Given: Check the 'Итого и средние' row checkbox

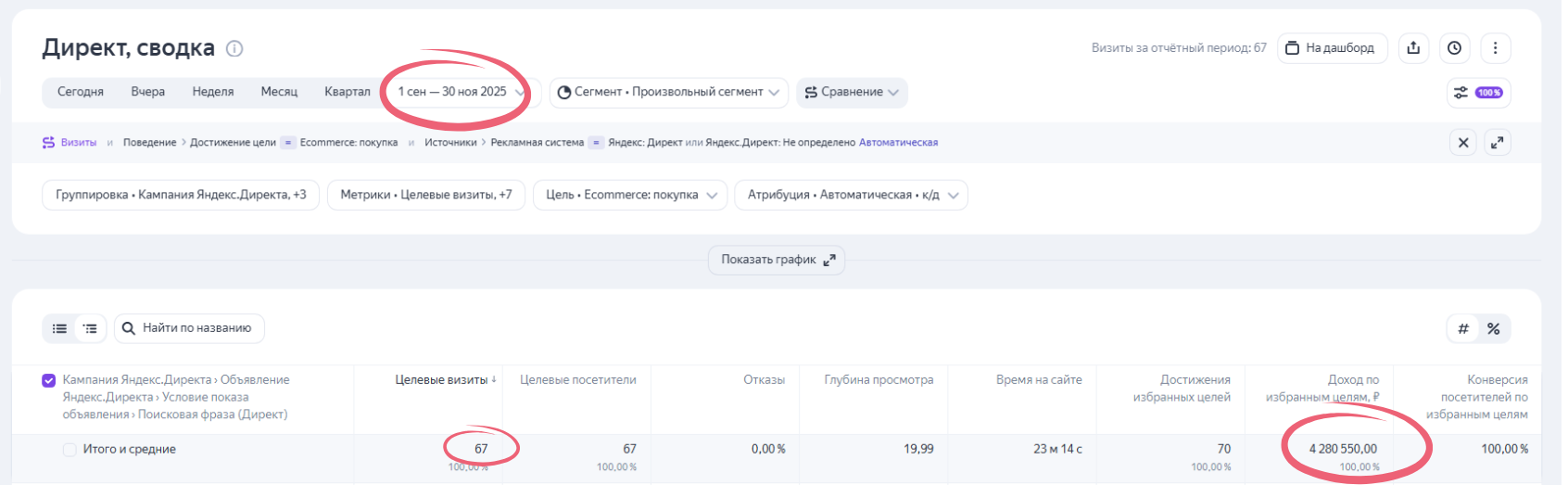Looking at the screenshot, I should 70,450.
